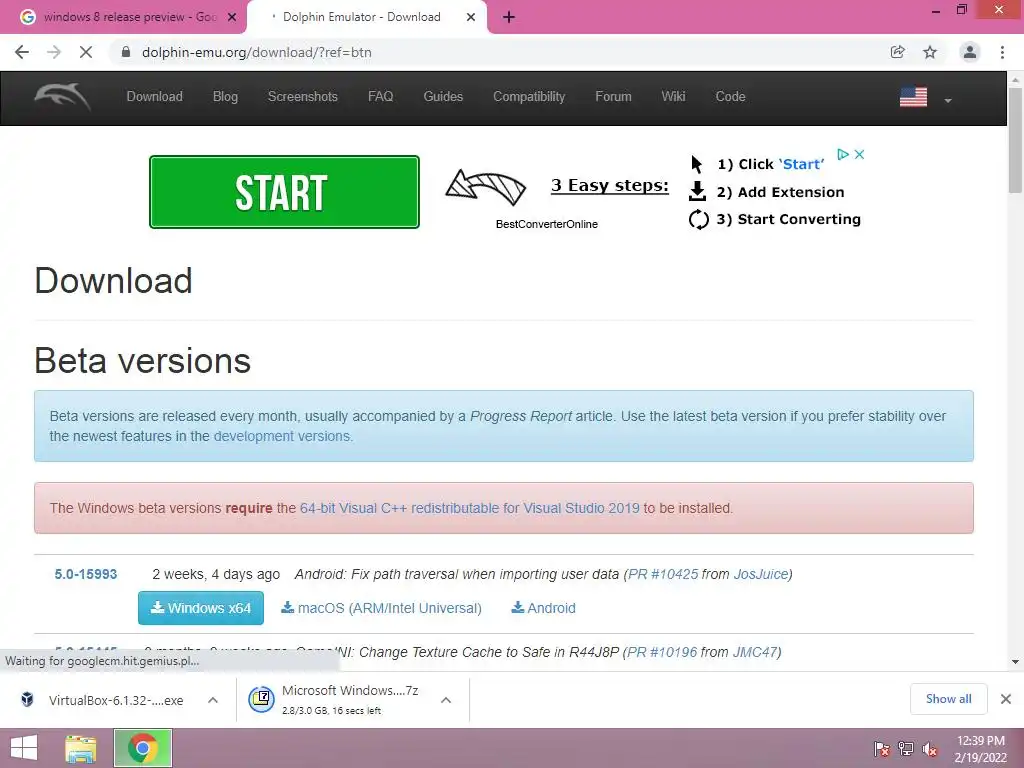
Task: Open the Compatibility nav item
Action: pos(529,97)
